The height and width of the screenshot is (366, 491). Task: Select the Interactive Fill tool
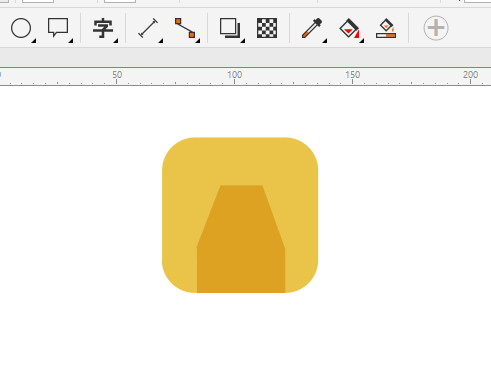(349, 28)
